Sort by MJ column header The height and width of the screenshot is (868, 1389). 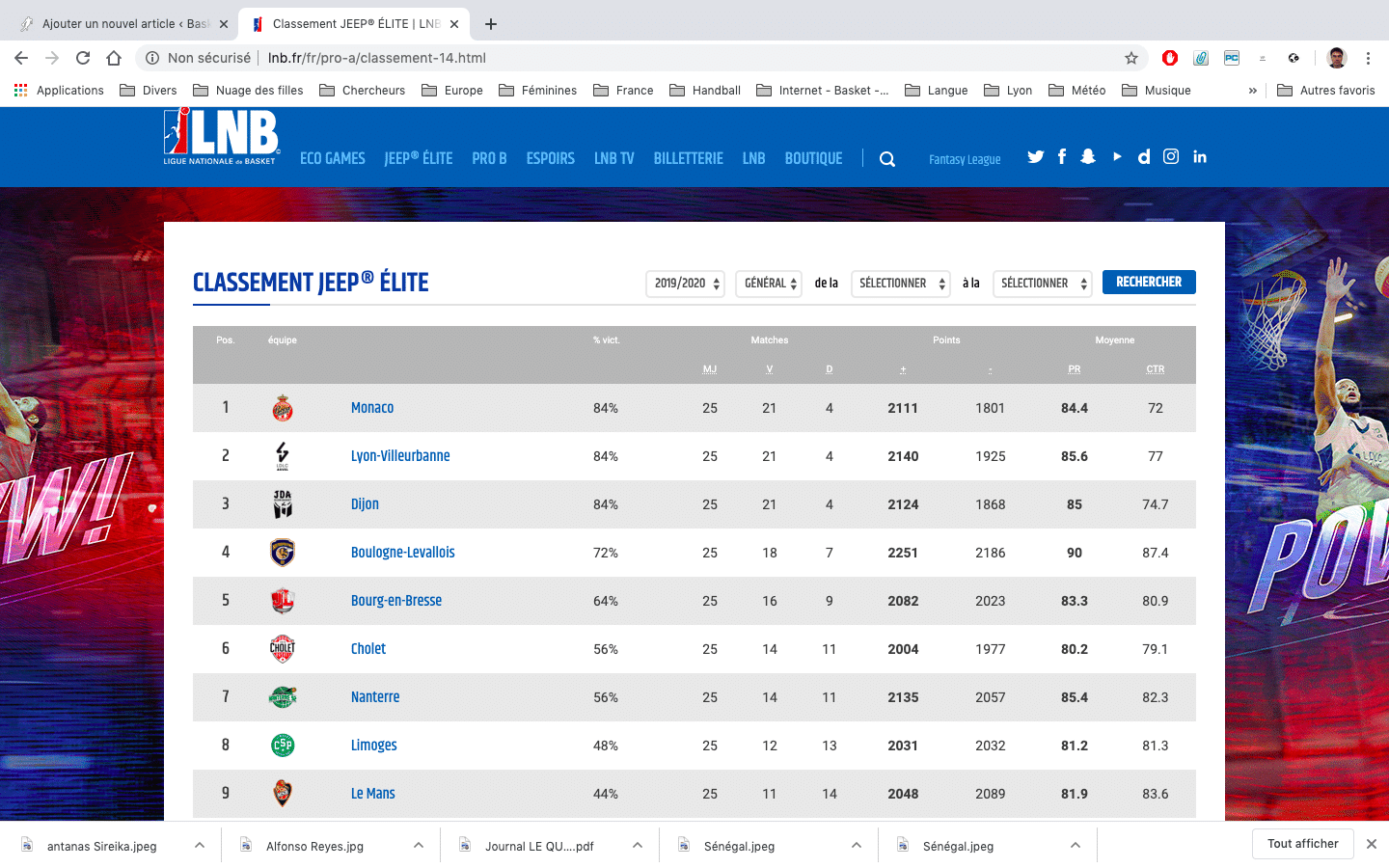click(x=710, y=369)
